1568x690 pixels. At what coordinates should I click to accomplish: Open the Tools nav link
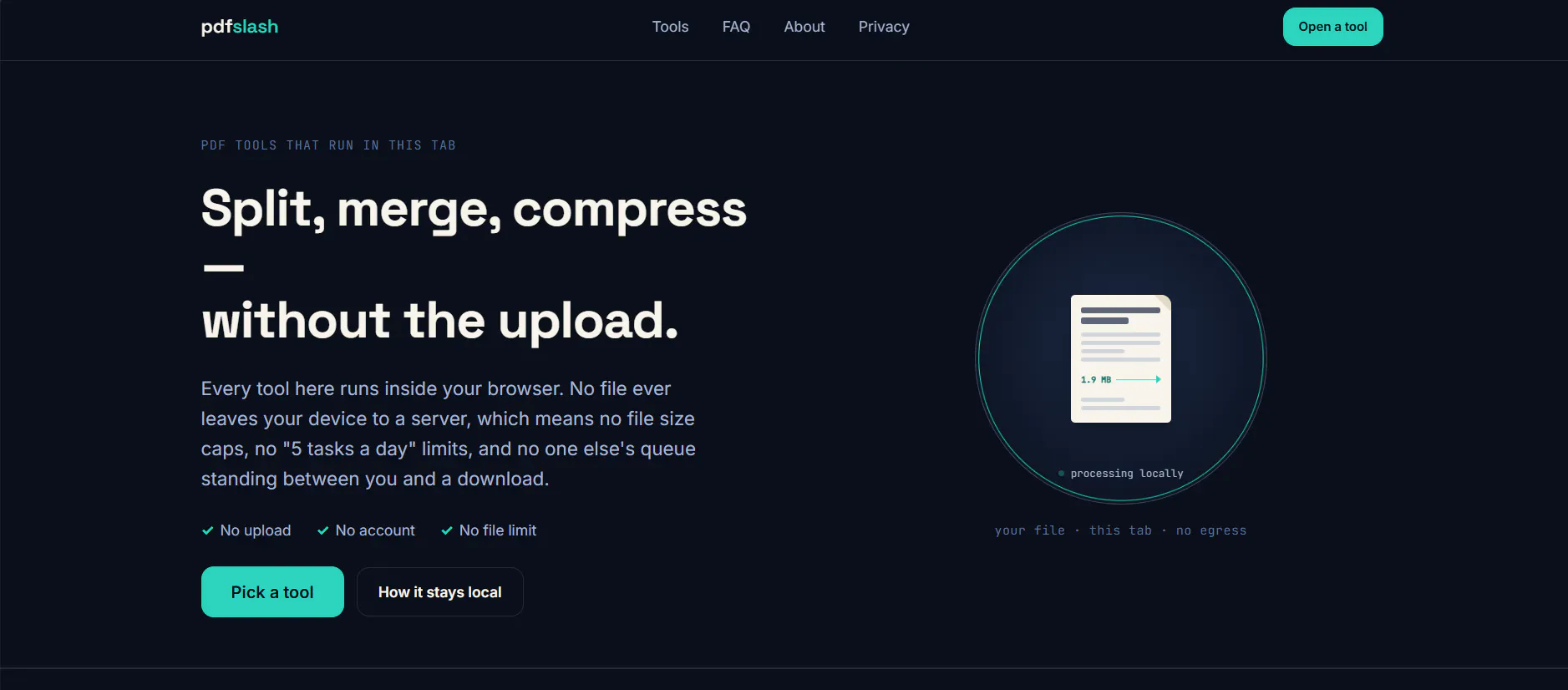coord(670,27)
